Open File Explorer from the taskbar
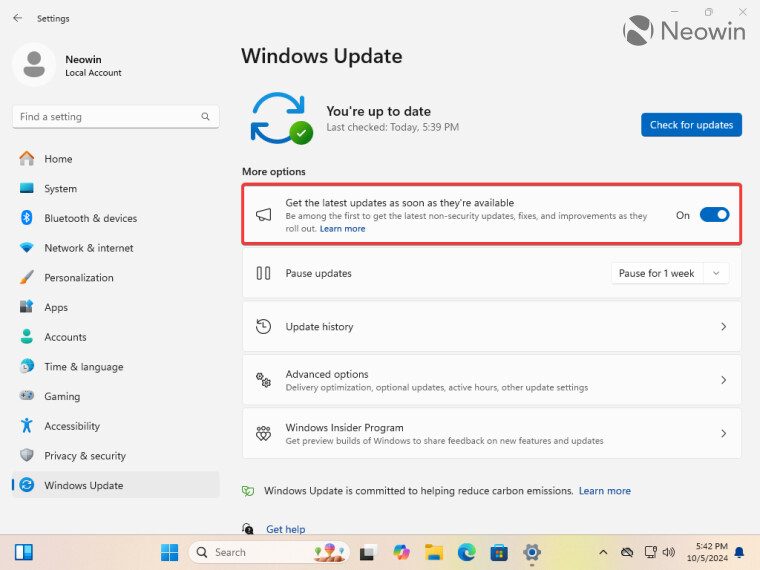Screen dimensions: 760x570 (434, 552)
